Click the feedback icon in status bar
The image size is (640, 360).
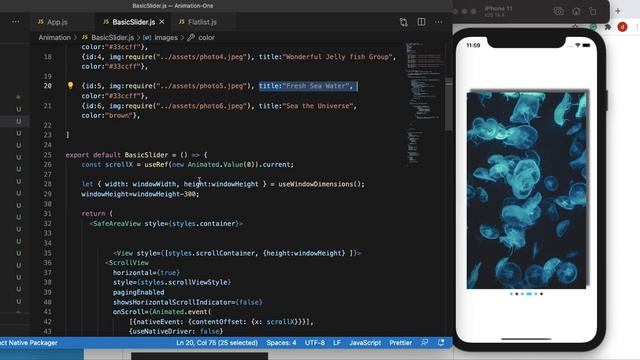(424, 343)
